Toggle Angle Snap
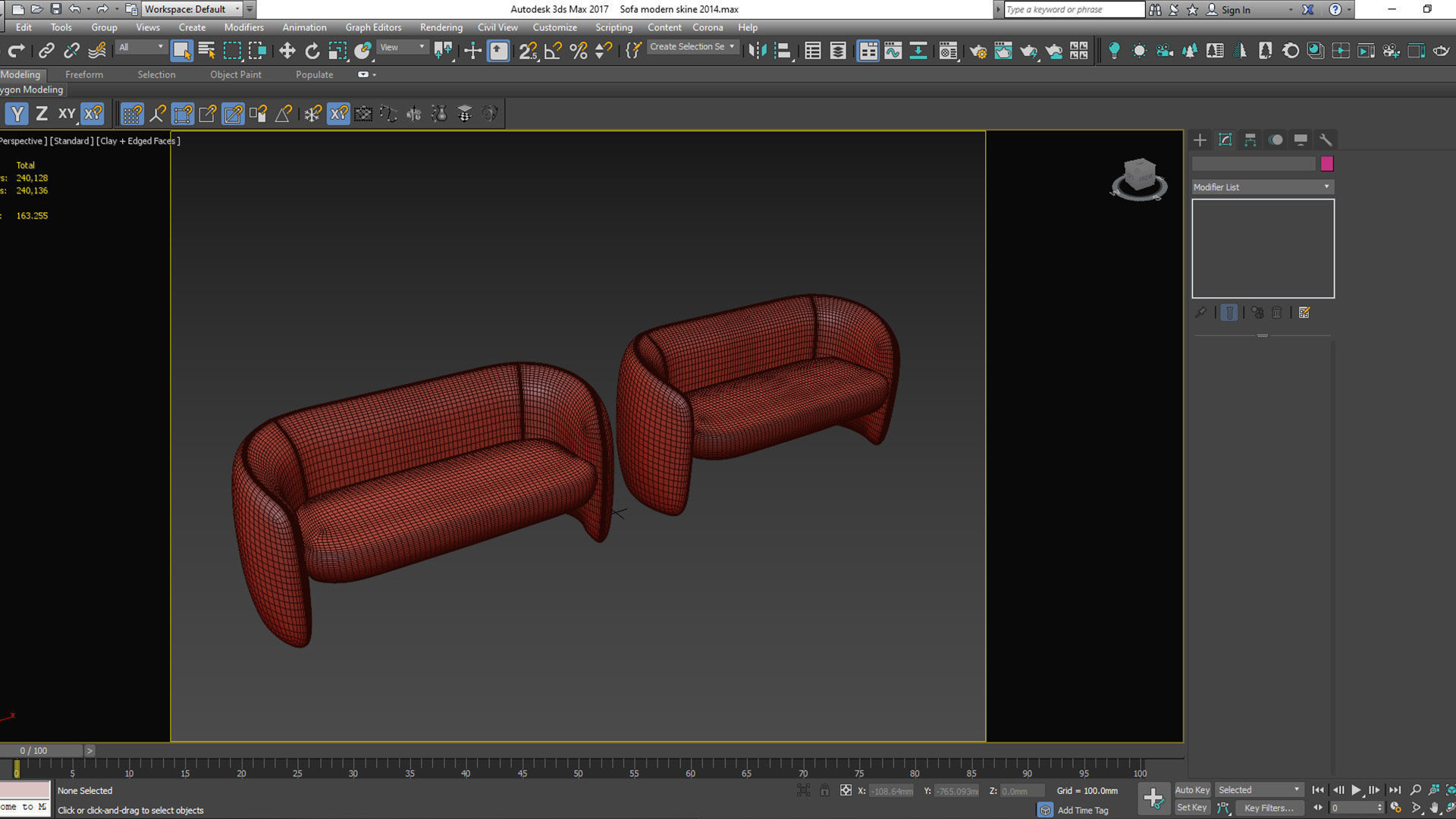 click(x=553, y=51)
